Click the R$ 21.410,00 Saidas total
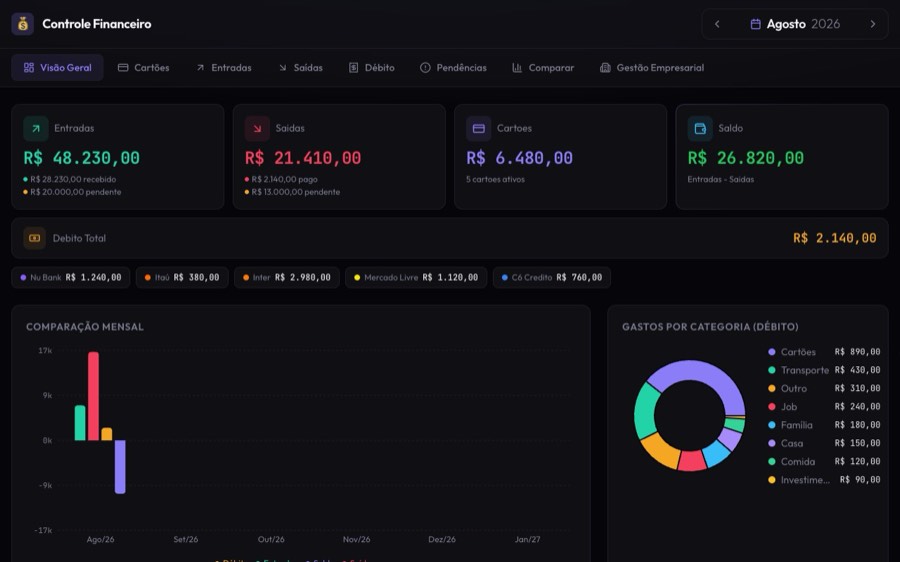Image resolution: width=900 pixels, height=562 pixels. (303, 158)
